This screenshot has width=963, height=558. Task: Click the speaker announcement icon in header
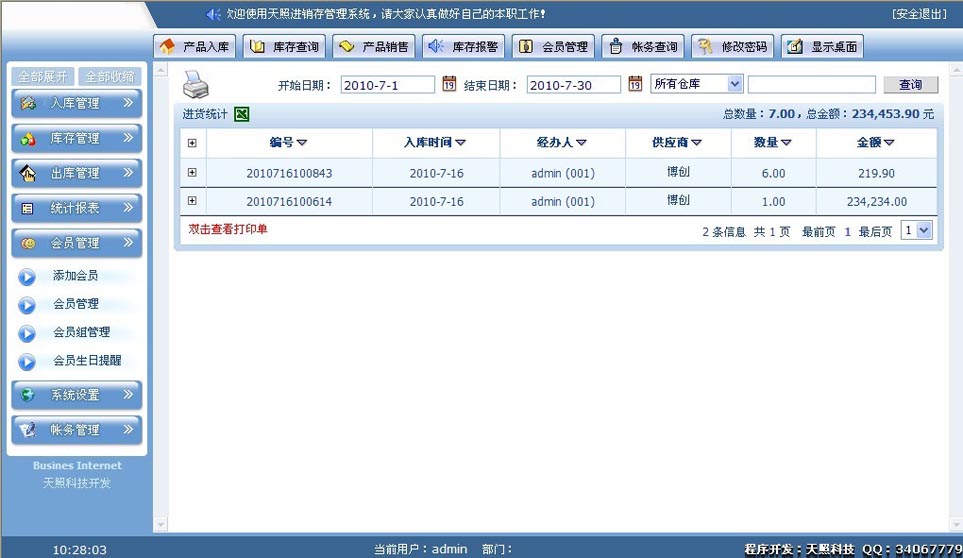[x=213, y=14]
